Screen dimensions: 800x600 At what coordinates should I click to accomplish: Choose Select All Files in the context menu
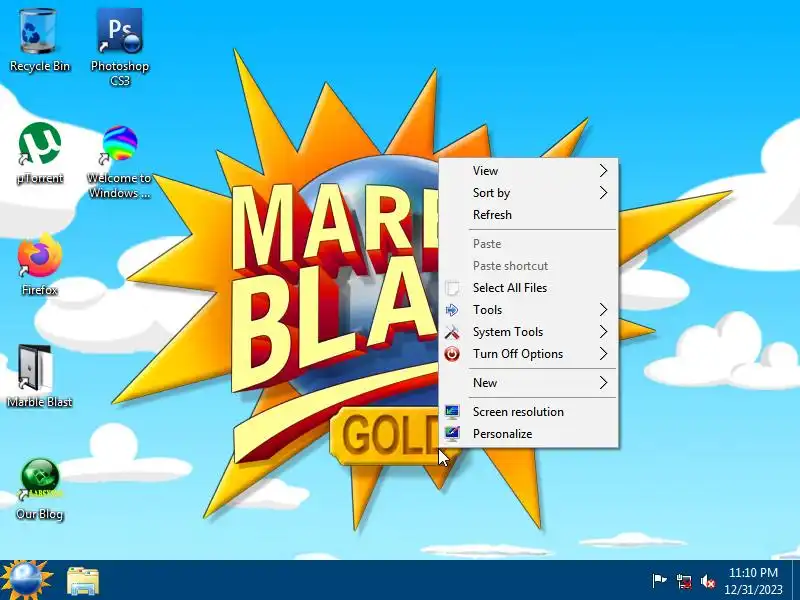tap(529, 288)
